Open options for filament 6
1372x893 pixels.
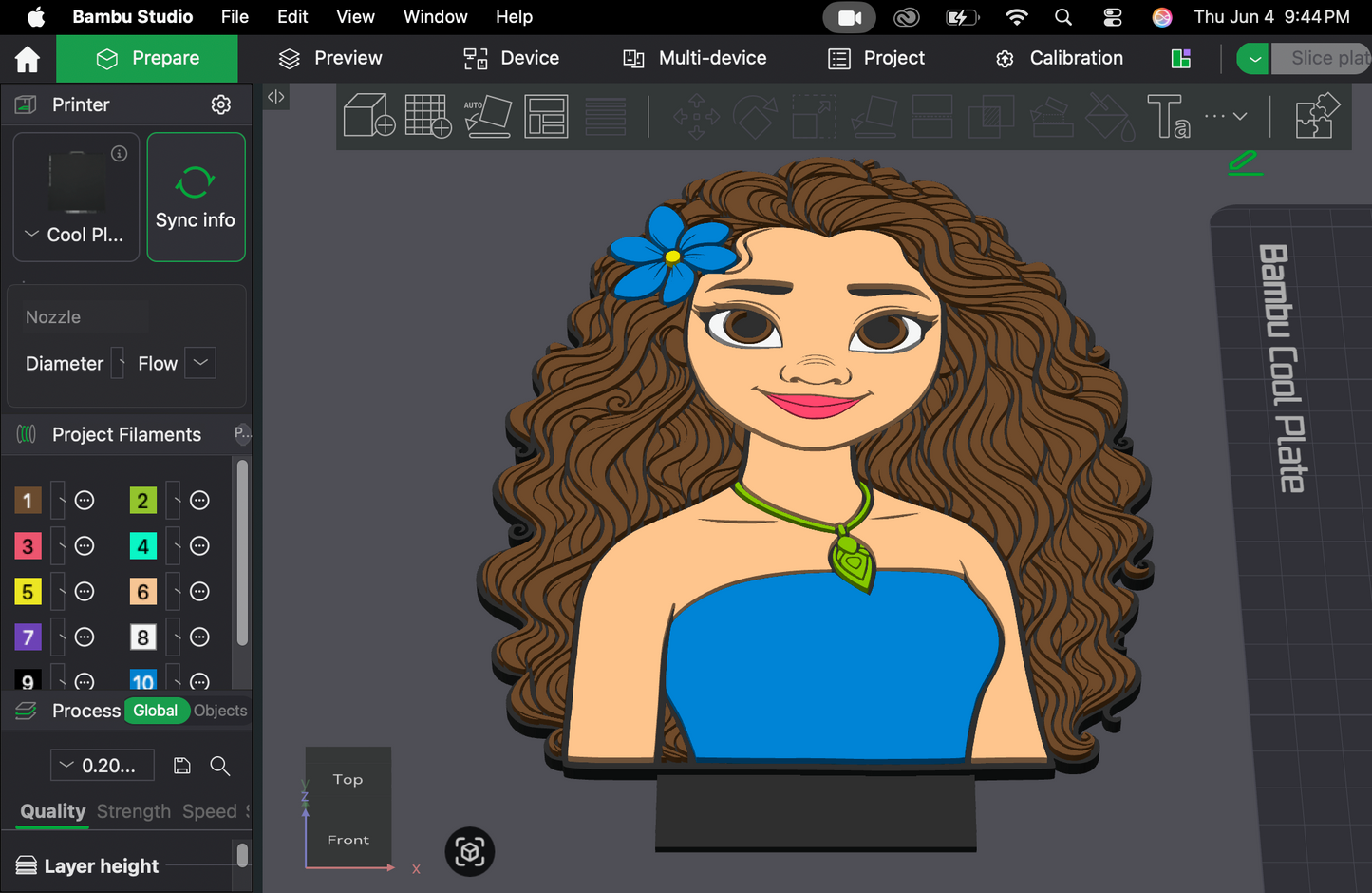click(199, 592)
